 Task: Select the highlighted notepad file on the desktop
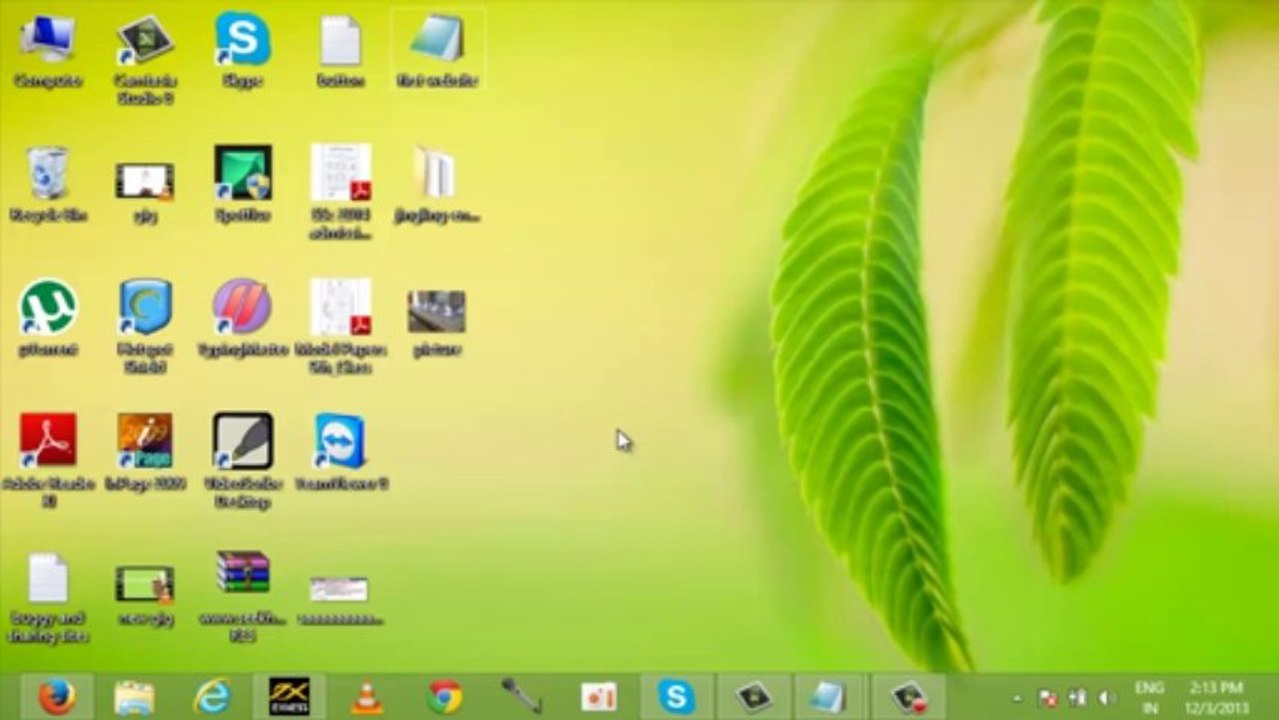click(x=437, y=51)
